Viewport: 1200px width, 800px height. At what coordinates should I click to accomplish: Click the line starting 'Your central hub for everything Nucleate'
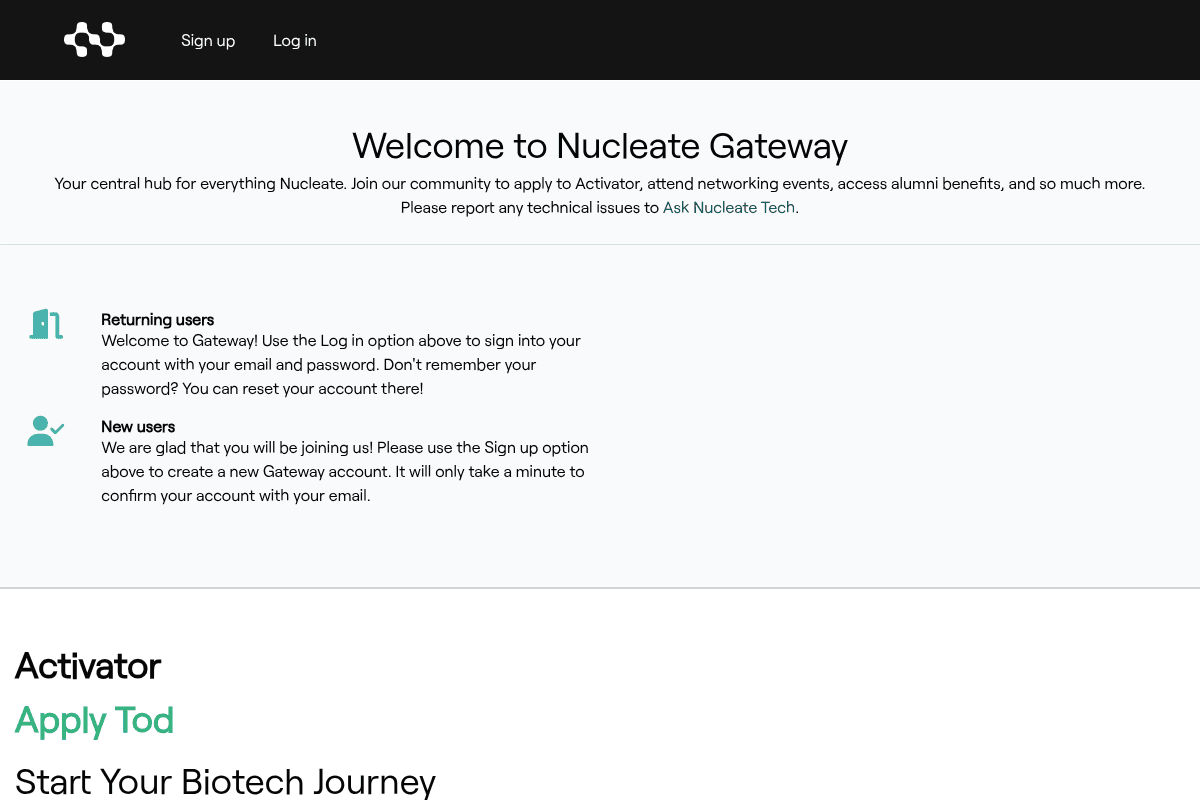tap(600, 184)
